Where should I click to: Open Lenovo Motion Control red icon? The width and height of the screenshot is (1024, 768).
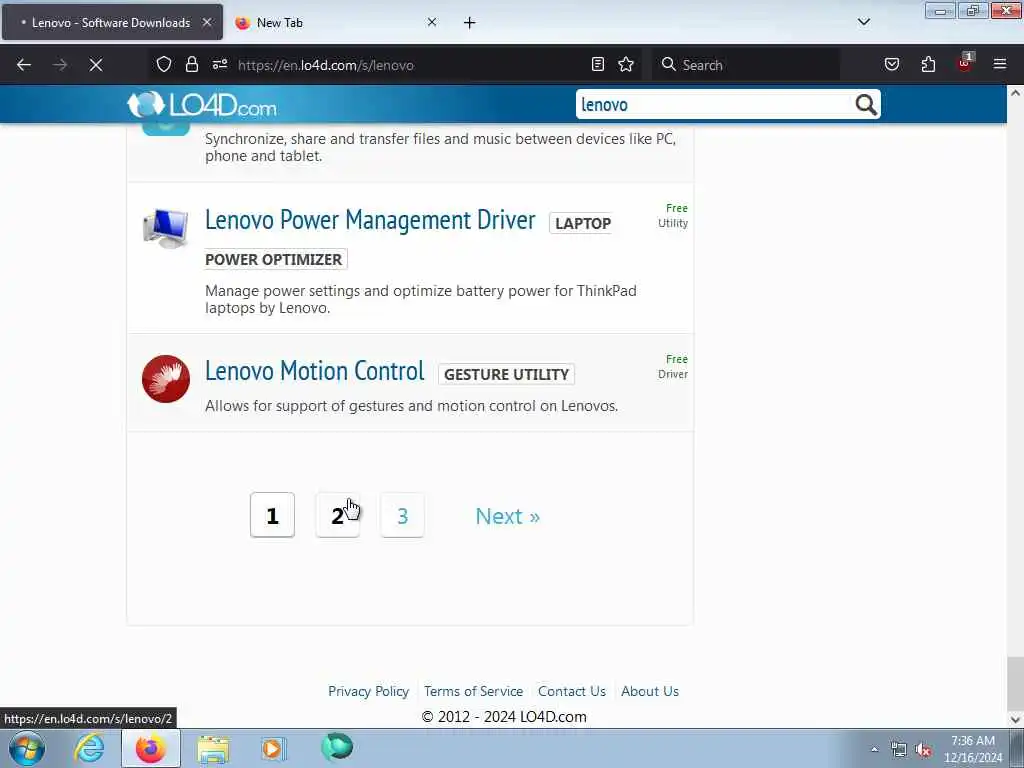pos(166,379)
